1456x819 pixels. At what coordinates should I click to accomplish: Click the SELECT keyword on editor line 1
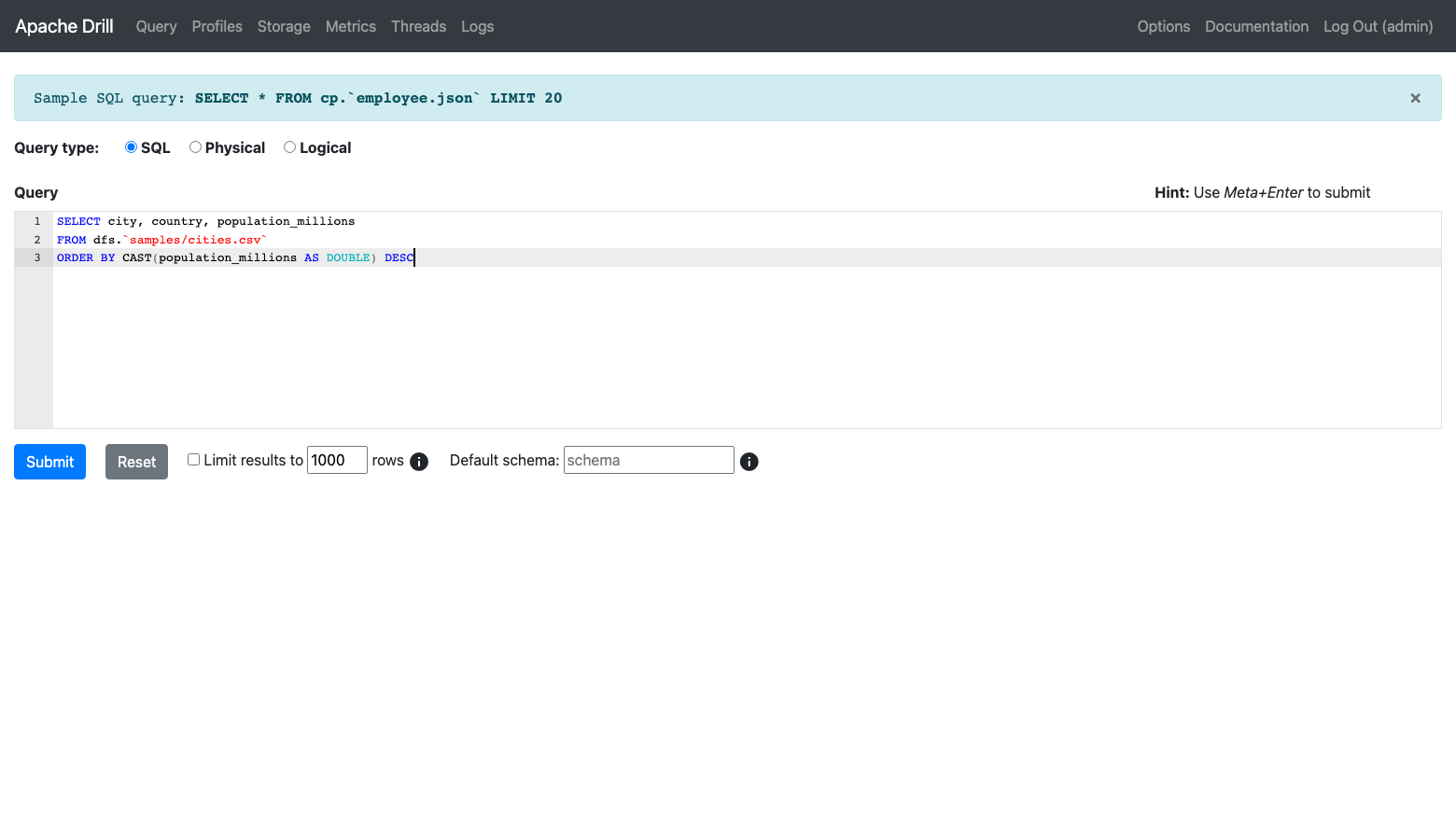[78, 221]
